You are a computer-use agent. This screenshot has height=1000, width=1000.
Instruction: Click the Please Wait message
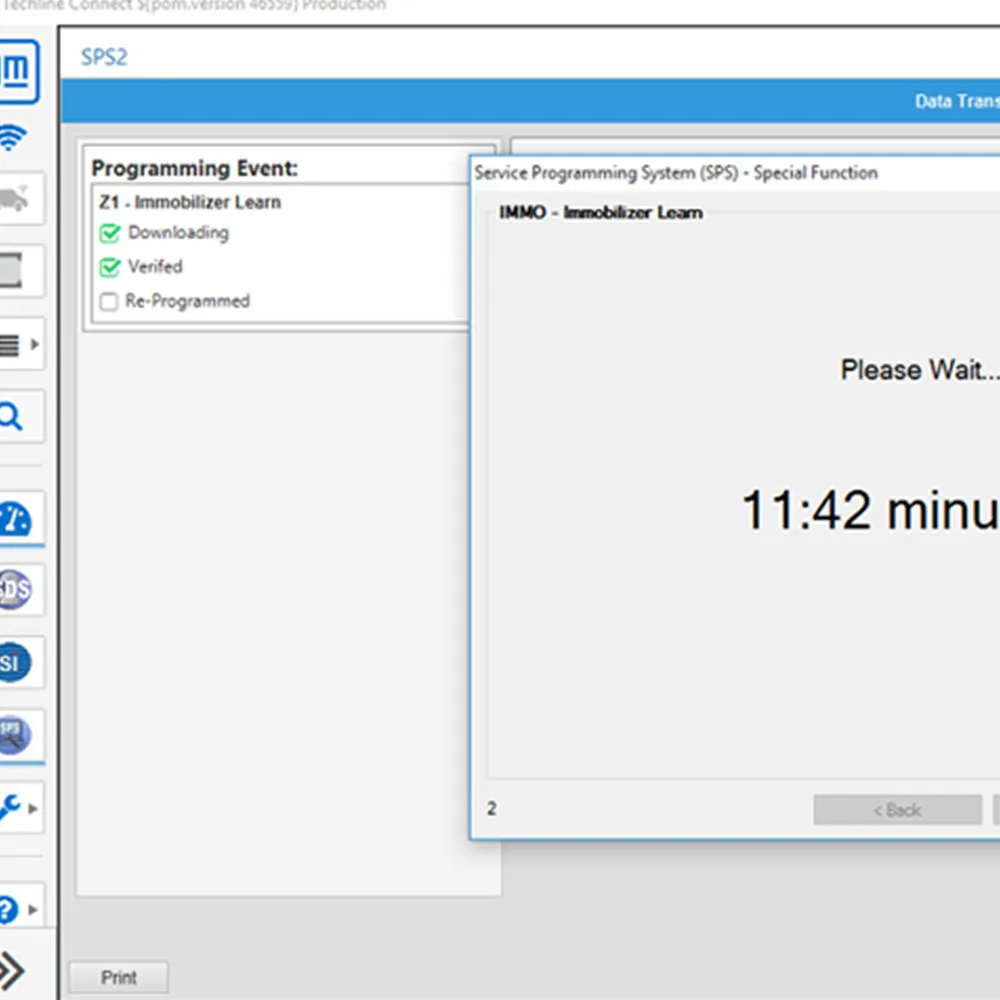pyautogui.click(x=920, y=370)
